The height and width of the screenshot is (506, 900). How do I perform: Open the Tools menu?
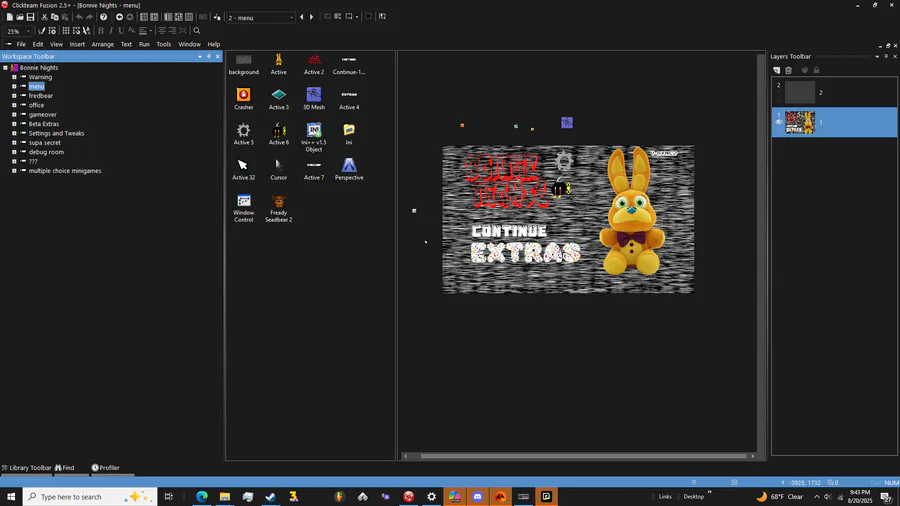coord(164,44)
